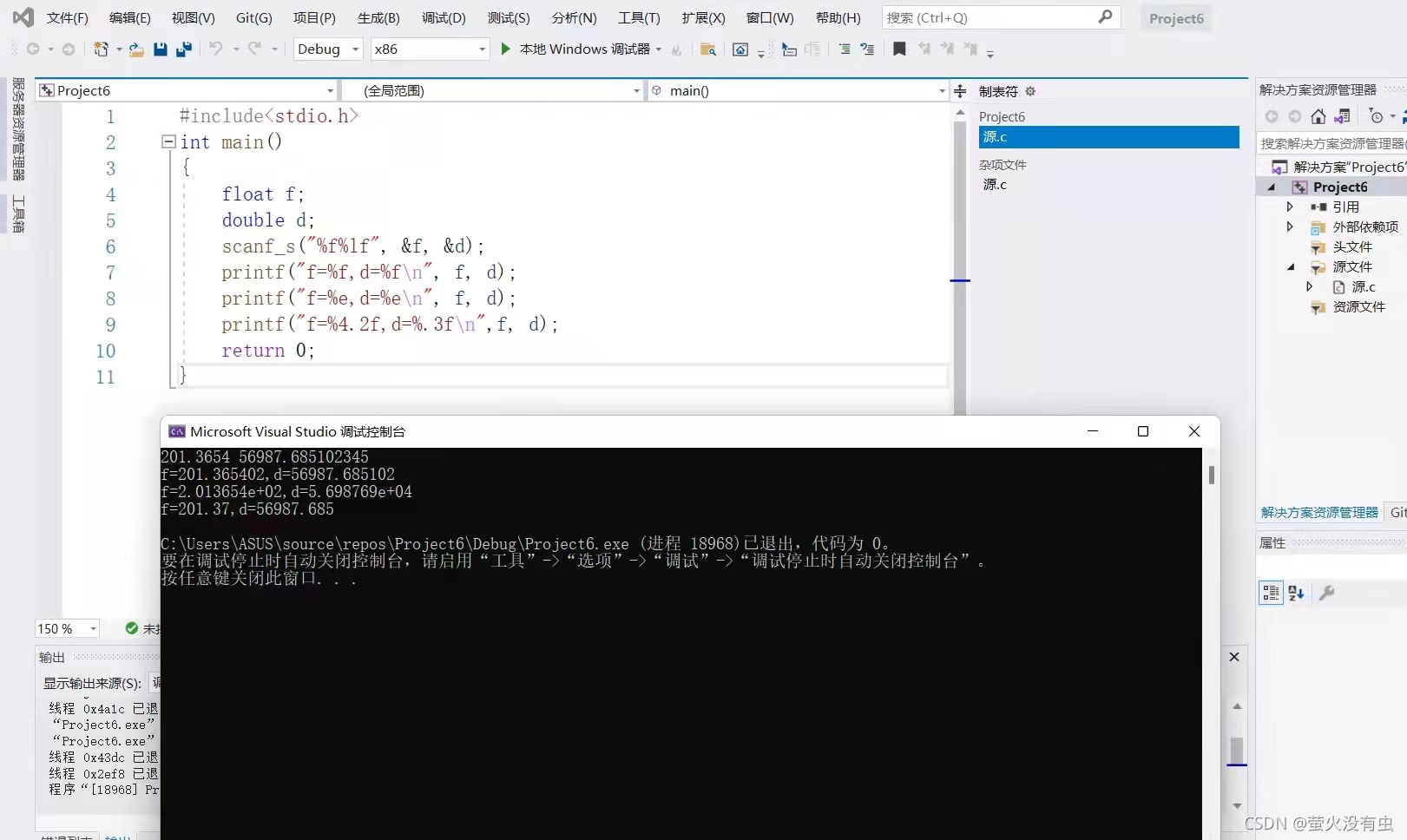Open the Project6 scope dropdown
This screenshot has height=840, width=1407.
point(187,90)
